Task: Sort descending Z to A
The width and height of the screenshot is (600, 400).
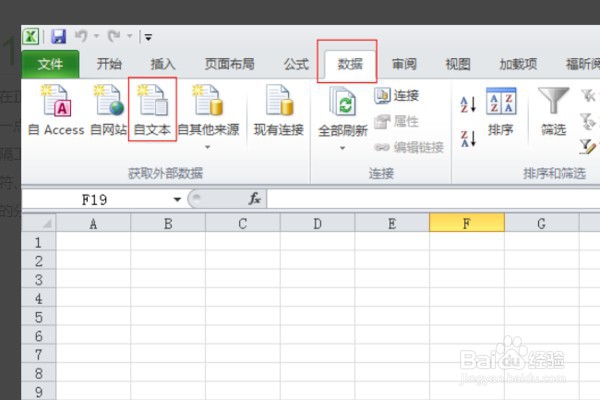Action: (x=468, y=139)
